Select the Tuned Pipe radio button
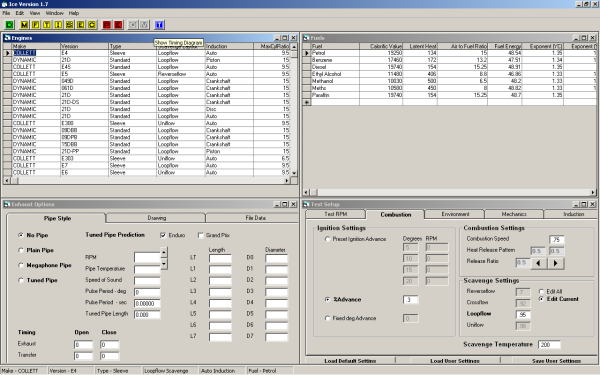The height and width of the screenshot is (375, 600). coord(21,280)
